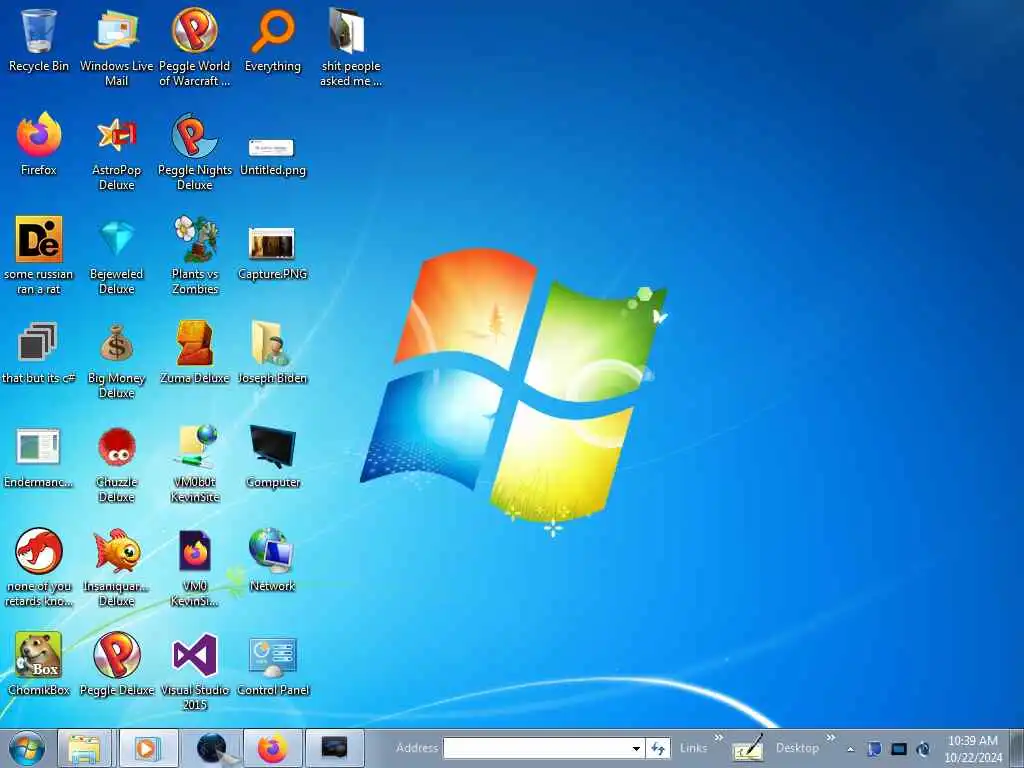Select ChomikBox icon
The image size is (1024, 768).
39,664
